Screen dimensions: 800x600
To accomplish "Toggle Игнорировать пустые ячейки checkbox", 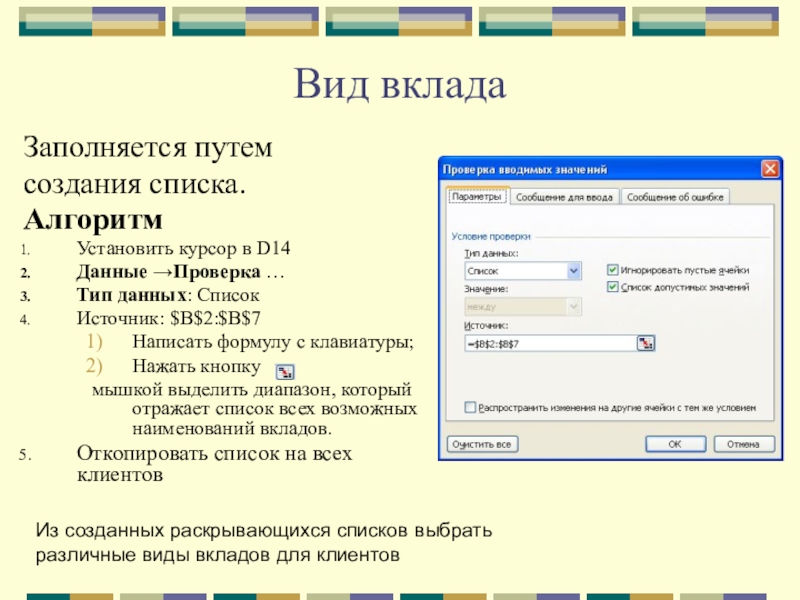I will click(613, 270).
